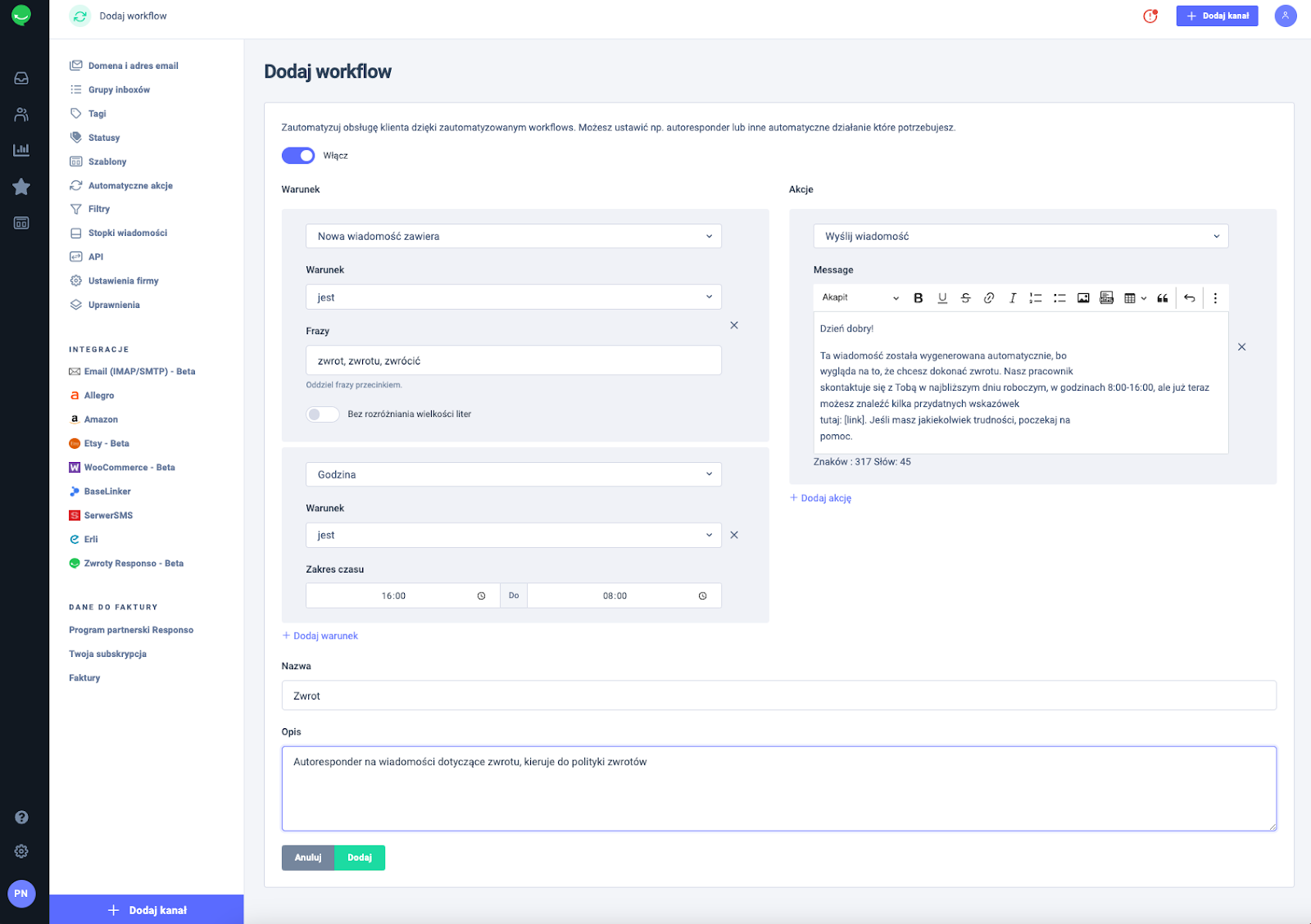Screen dimensions: 1311x924
Task: Open Tagi settings
Action: (88, 114)
